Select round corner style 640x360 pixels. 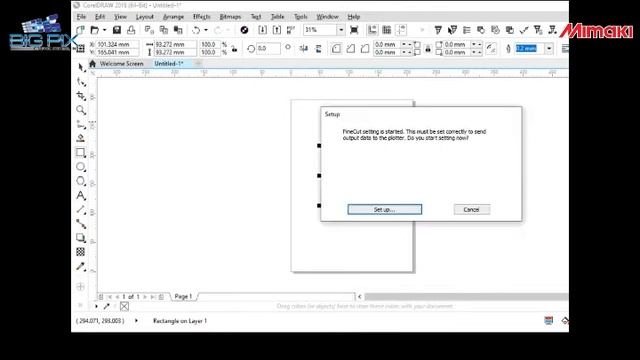tap(336, 49)
